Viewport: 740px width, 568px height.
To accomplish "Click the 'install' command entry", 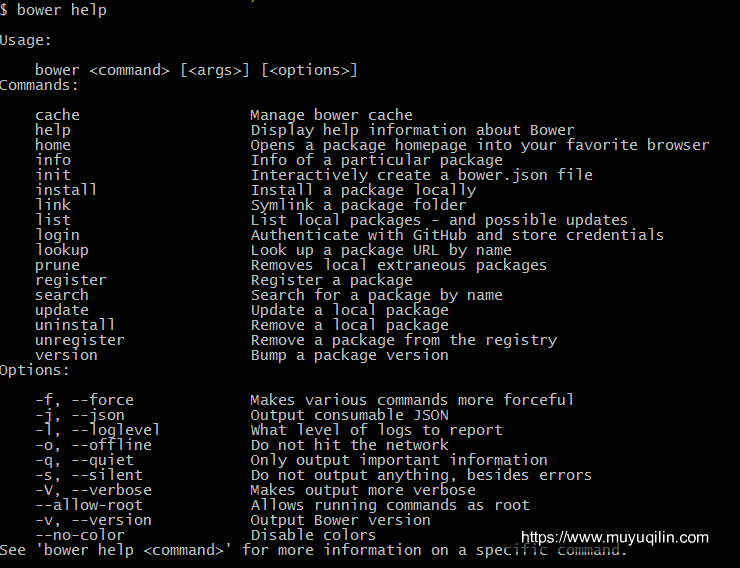I will (66, 190).
